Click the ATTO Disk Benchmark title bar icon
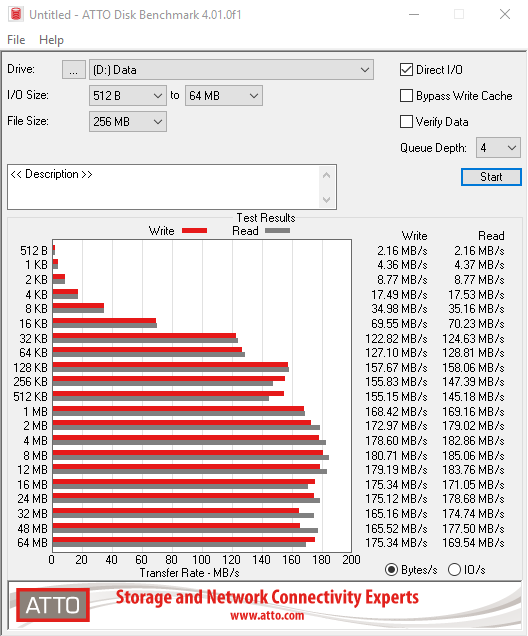 pos(16,14)
